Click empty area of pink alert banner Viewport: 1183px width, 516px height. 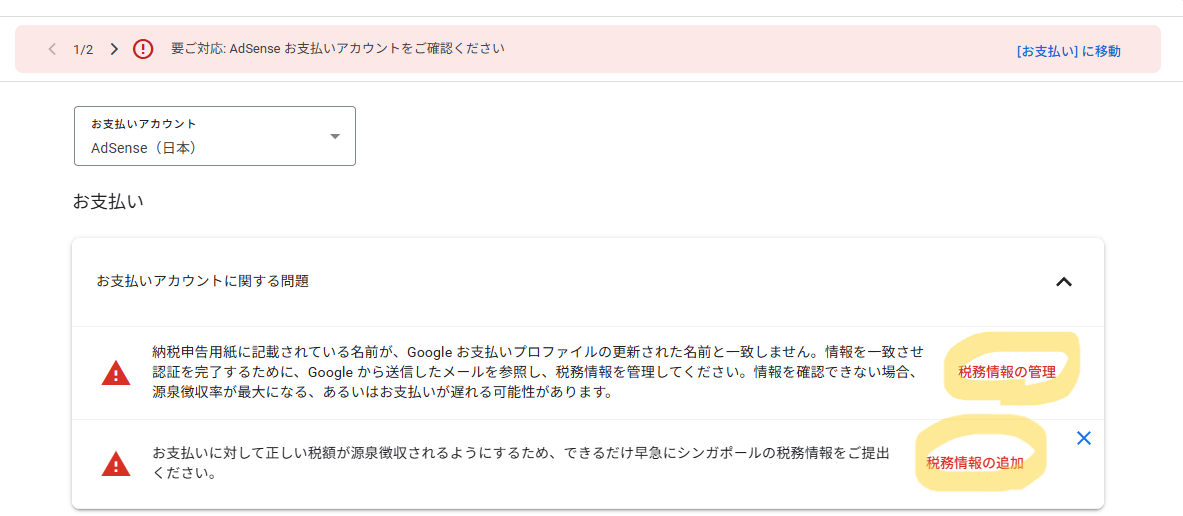[x=754, y=49]
